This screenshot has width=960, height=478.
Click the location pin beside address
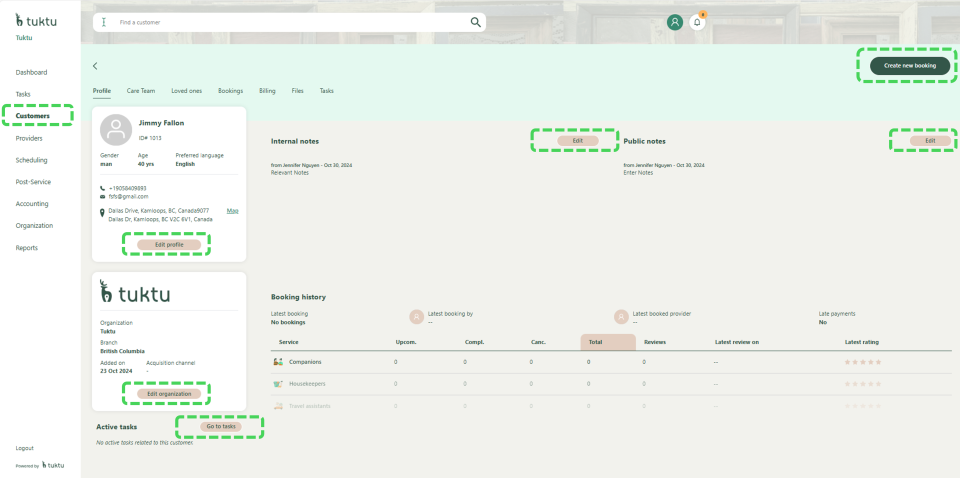click(102, 212)
